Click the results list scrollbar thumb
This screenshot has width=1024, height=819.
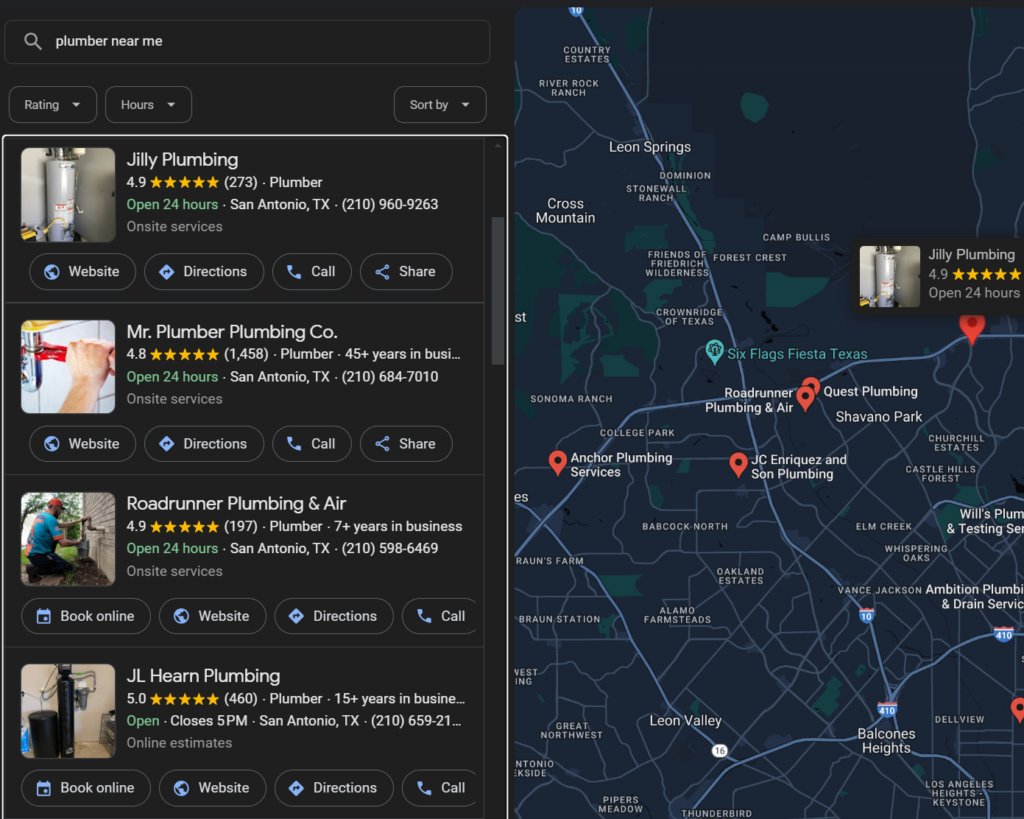click(498, 291)
